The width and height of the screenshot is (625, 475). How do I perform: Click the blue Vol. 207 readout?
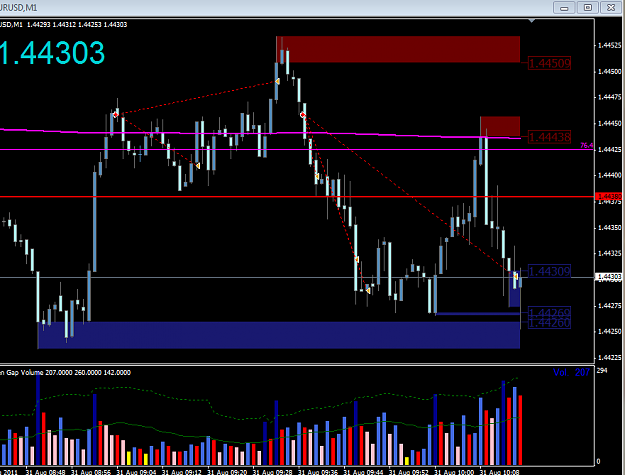[x=571, y=373]
